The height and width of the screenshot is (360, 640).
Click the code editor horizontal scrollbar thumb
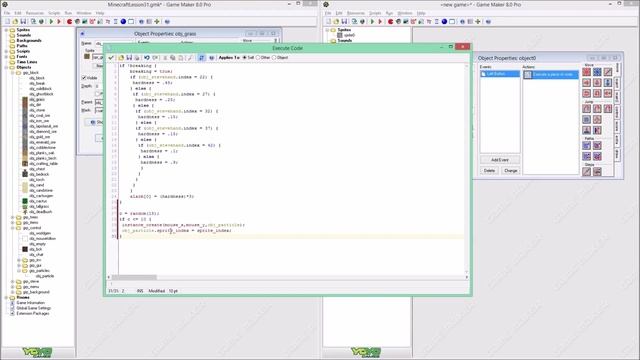click(x=134, y=278)
